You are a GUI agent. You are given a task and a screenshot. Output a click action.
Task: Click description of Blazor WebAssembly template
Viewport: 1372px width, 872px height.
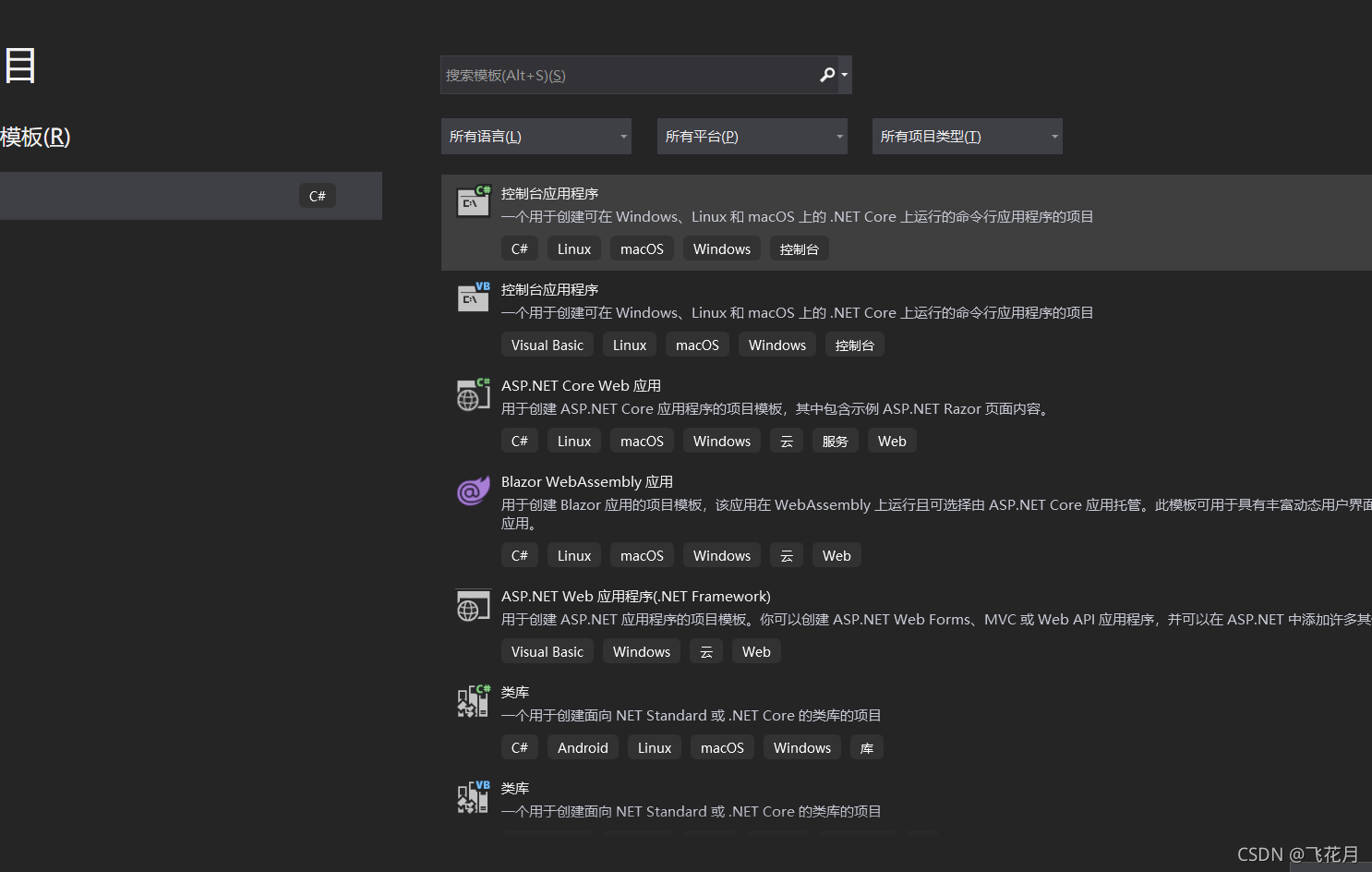[936, 515]
